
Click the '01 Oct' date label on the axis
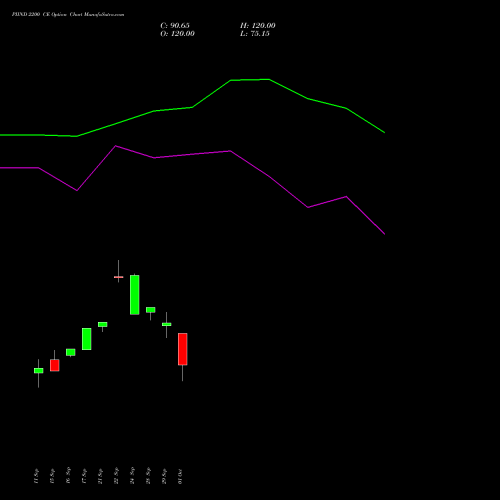tap(180, 476)
